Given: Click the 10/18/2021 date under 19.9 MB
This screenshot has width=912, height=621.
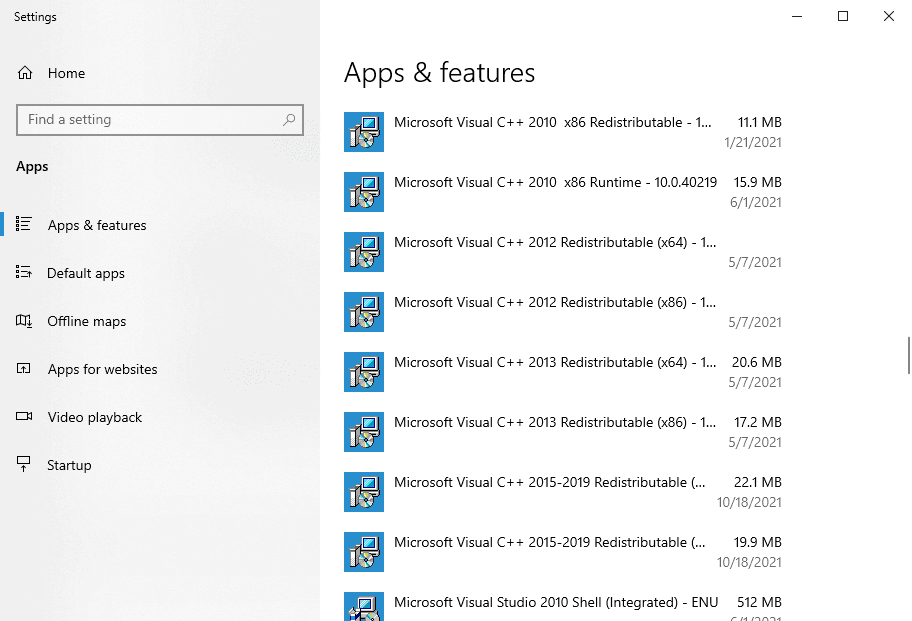Looking at the screenshot, I should coord(749,562).
